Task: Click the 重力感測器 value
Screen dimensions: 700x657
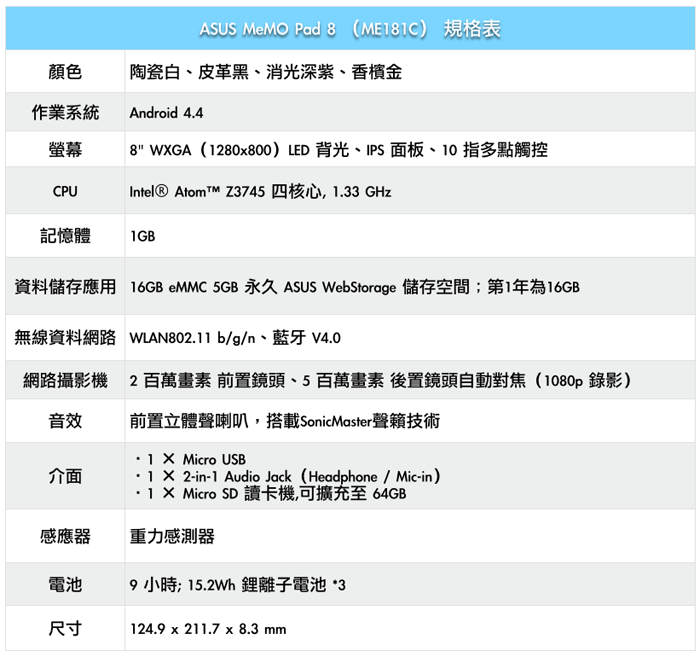Action: click(x=172, y=536)
